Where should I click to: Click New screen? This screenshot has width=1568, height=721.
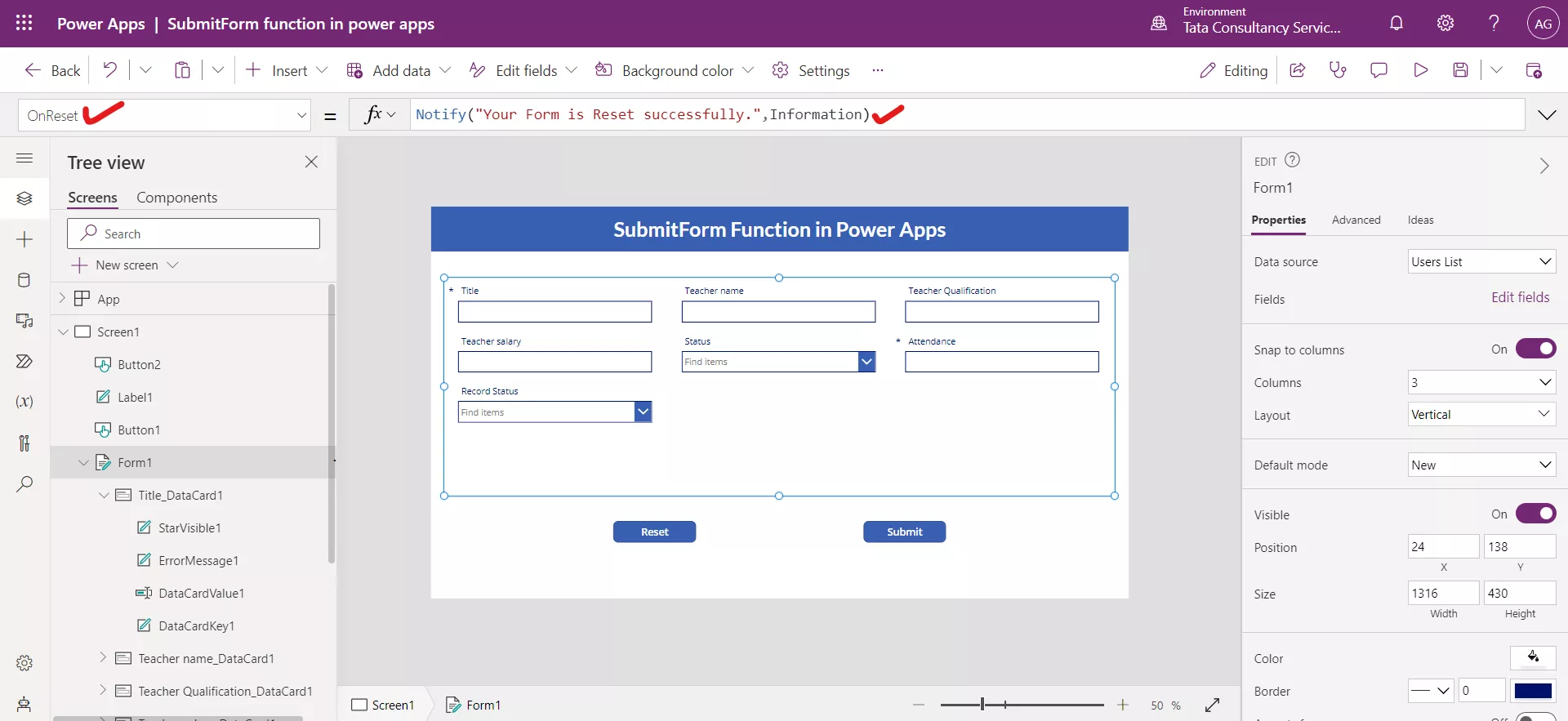(x=125, y=265)
